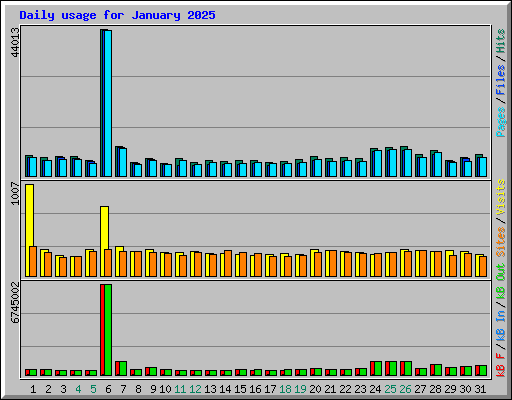Click day label 24 on x-axis
The height and width of the screenshot is (400, 512).
(x=375, y=389)
